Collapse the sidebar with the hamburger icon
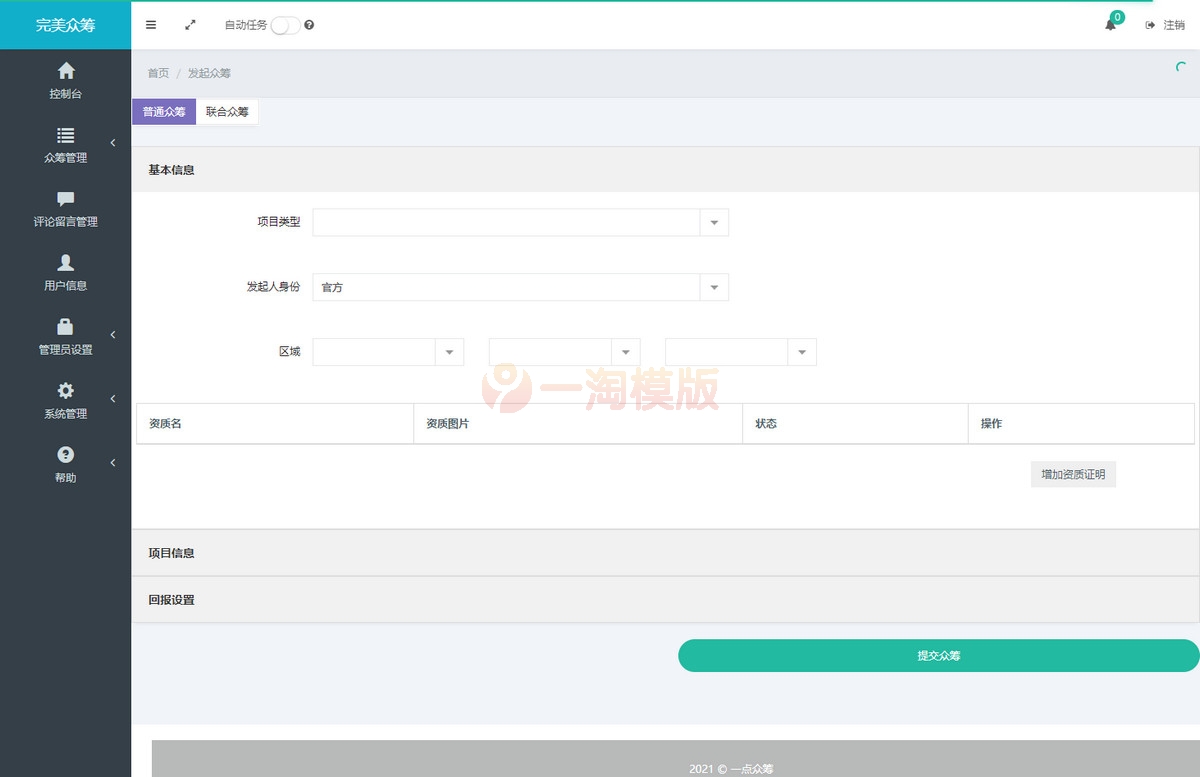The image size is (1200, 777). tap(151, 25)
